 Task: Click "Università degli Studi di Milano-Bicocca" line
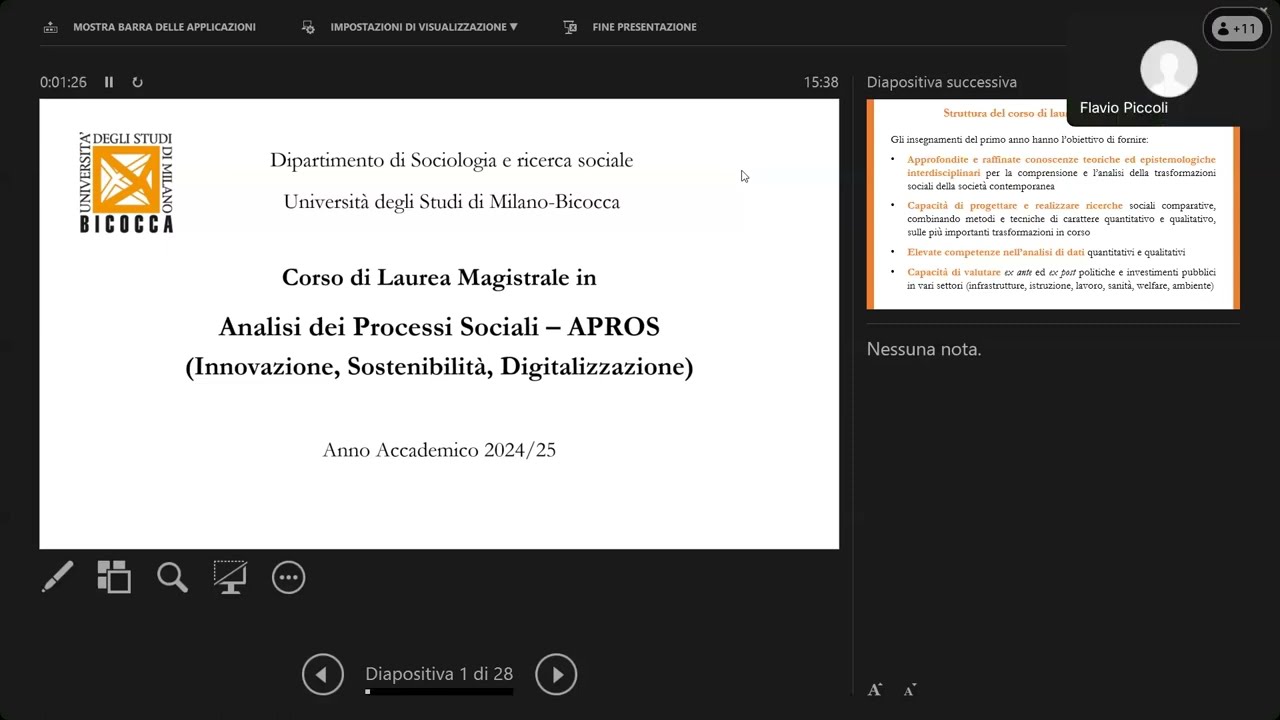point(452,202)
